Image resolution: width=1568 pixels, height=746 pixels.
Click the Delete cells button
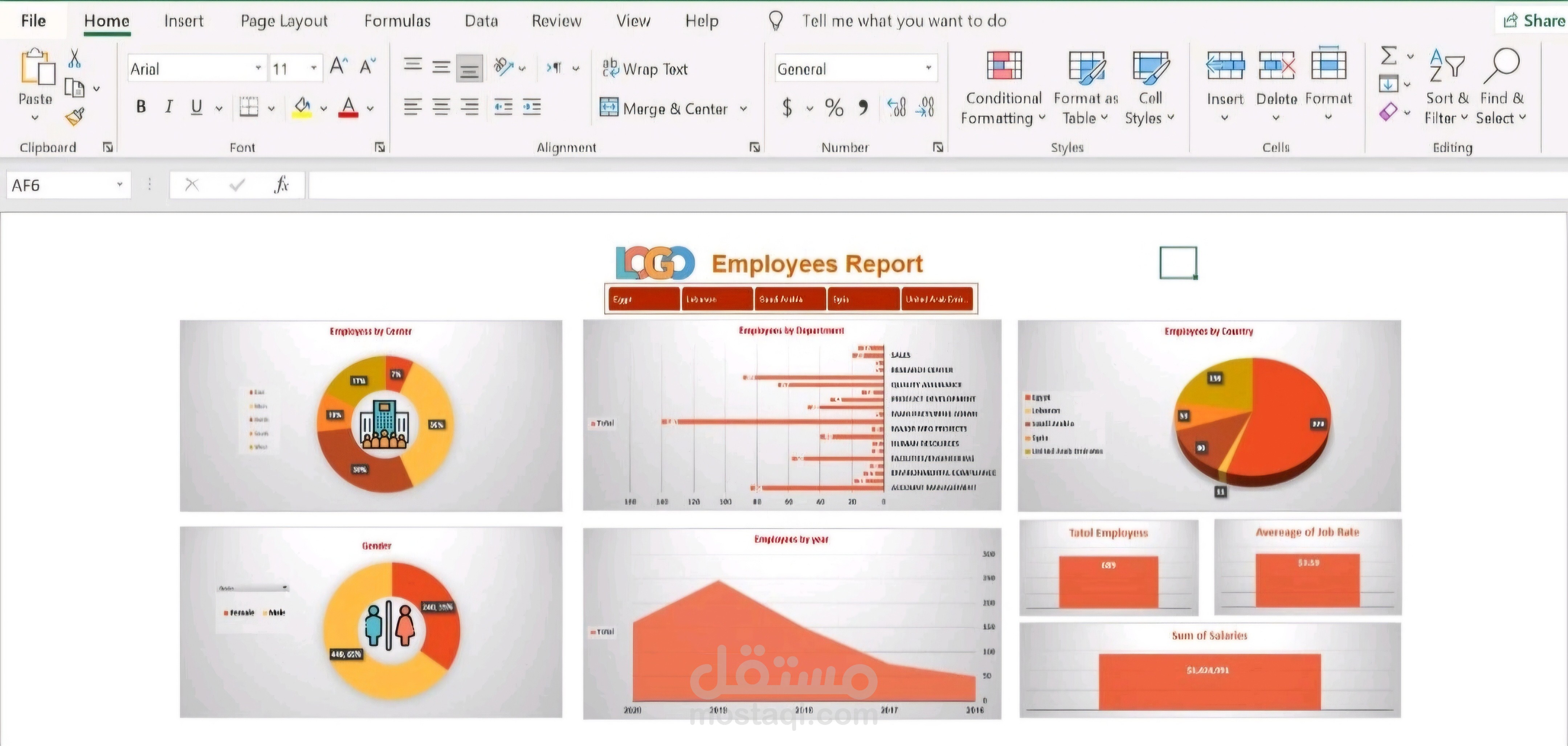tap(1277, 85)
